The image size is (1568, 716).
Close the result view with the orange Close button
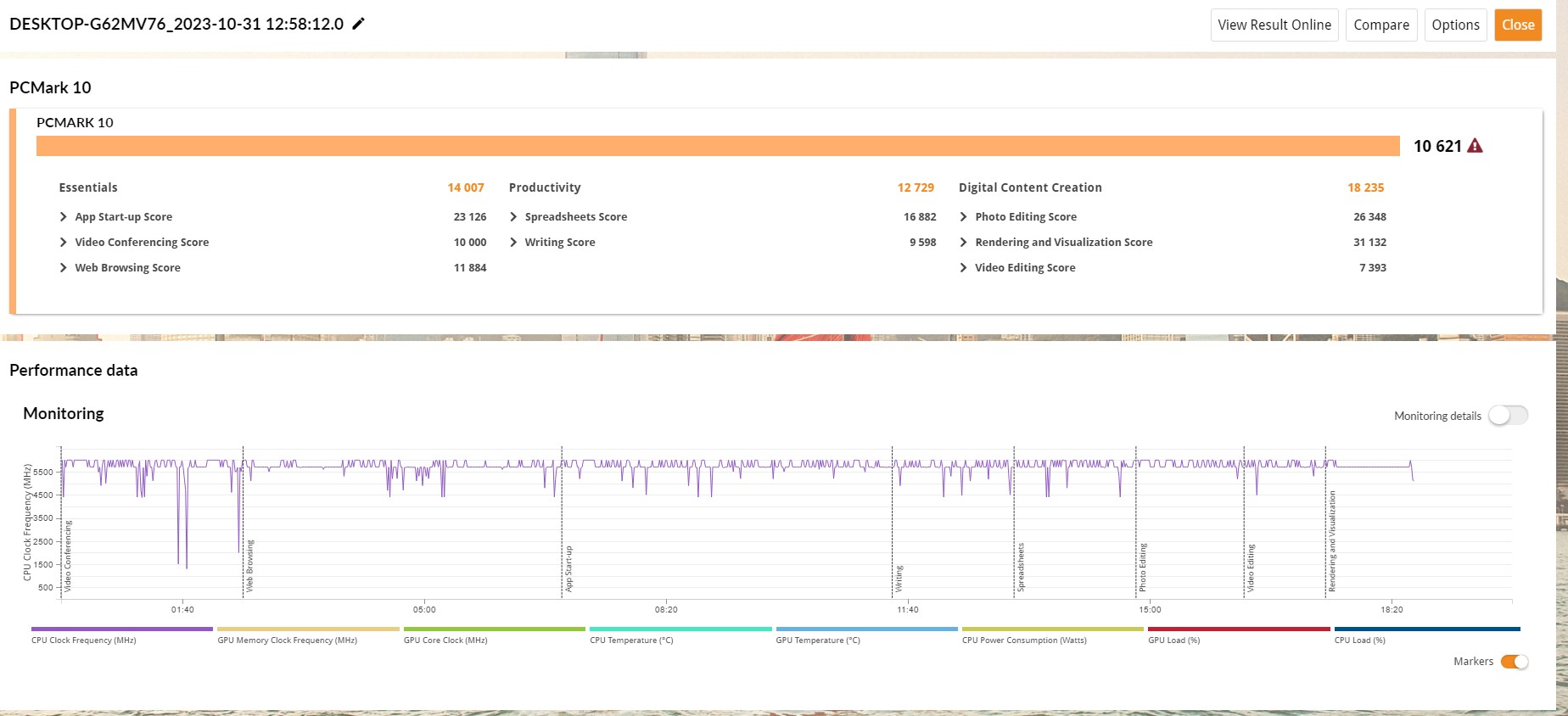tap(1518, 25)
